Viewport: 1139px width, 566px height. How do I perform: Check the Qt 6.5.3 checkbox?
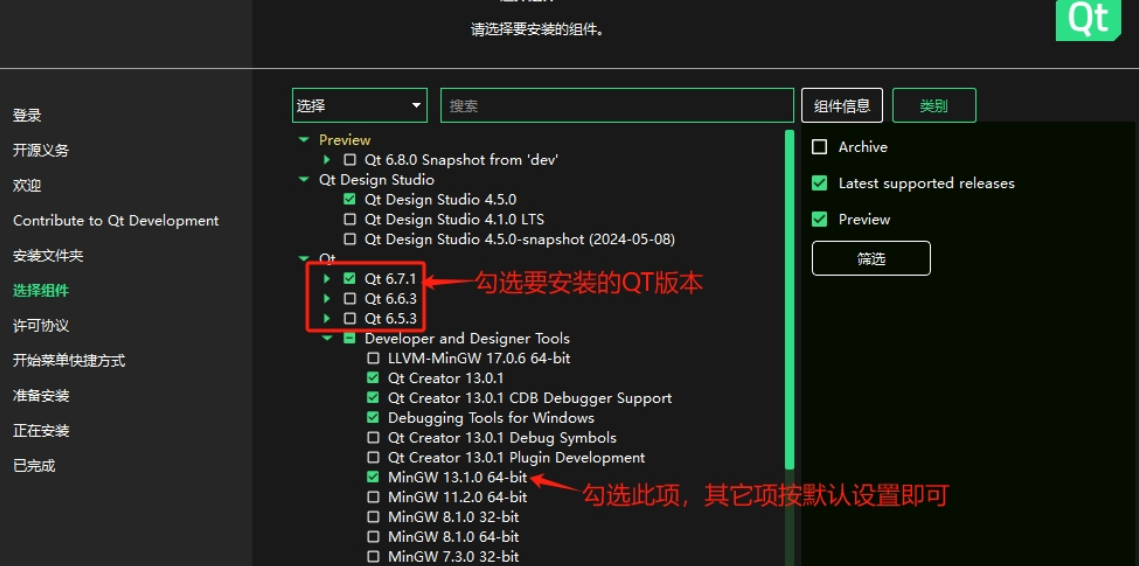[x=350, y=318]
